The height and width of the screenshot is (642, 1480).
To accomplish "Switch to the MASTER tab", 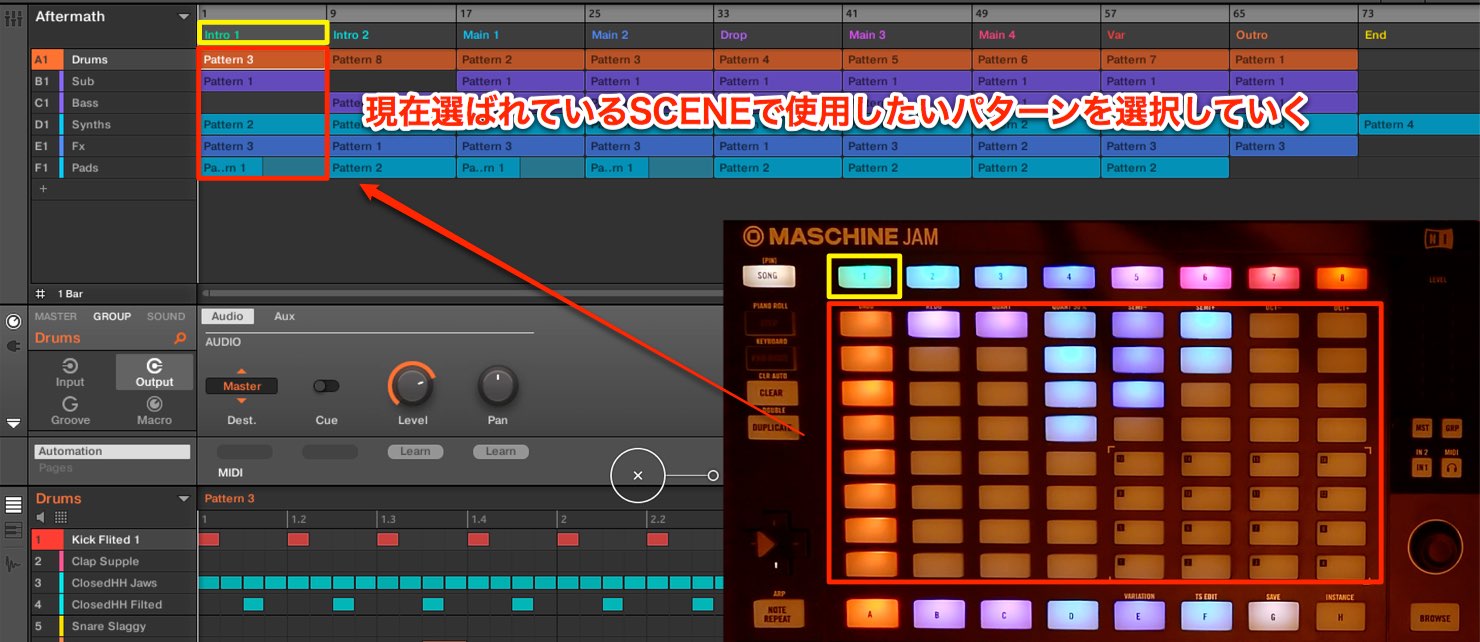I will pyautogui.click(x=56, y=316).
